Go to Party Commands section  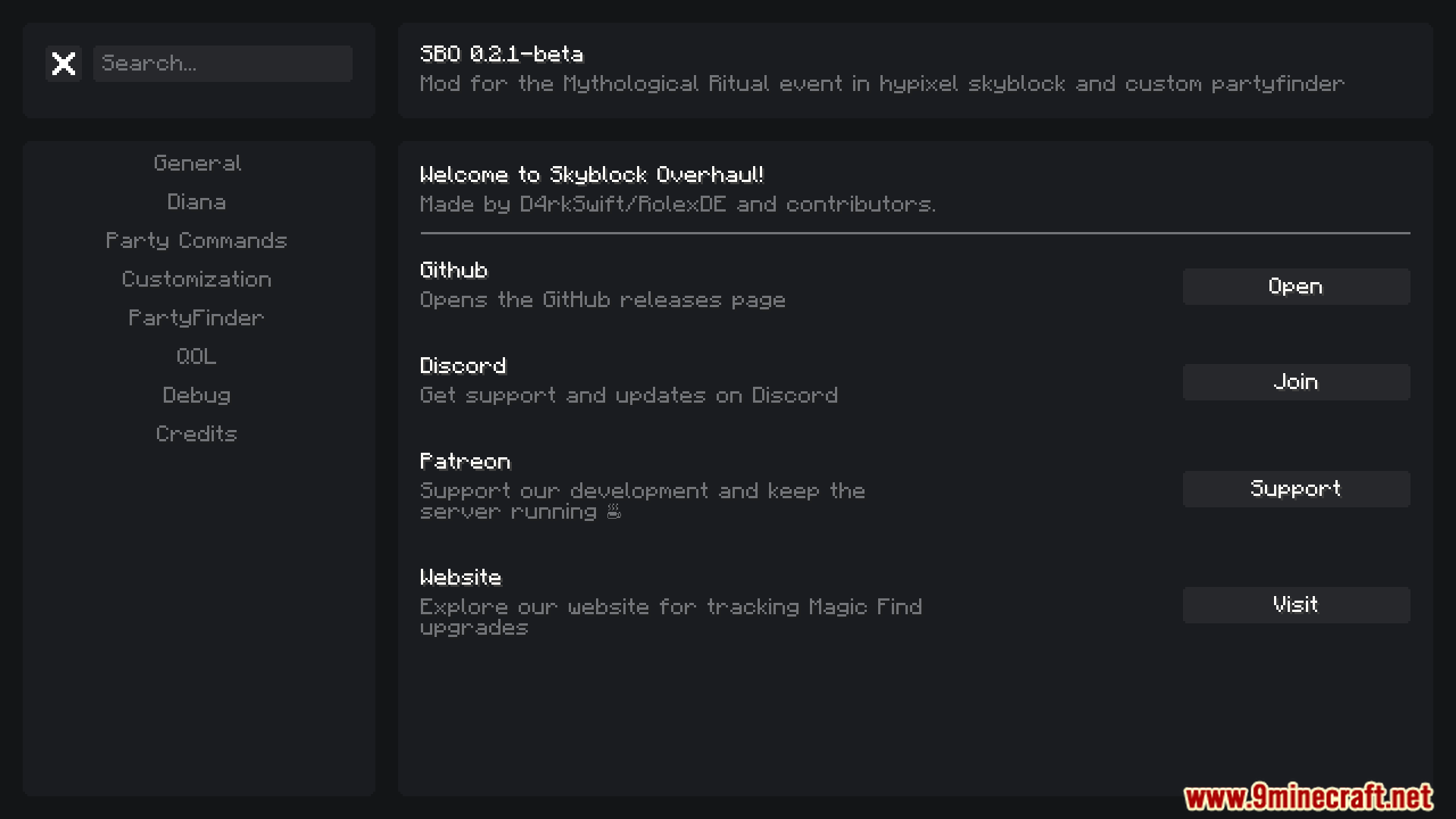click(x=196, y=240)
